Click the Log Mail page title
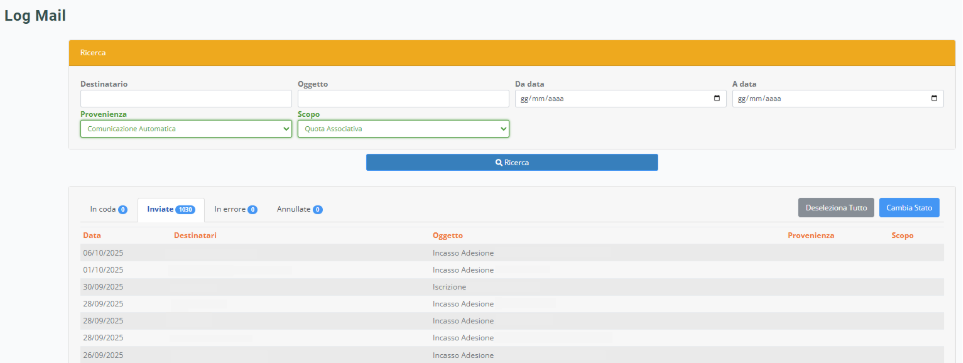This screenshot has height=363, width=963. (35, 17)
